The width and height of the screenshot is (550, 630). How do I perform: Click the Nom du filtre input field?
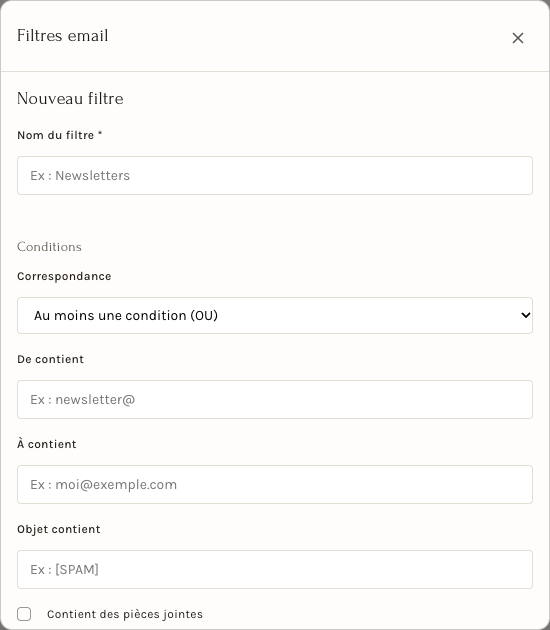point(275,176)
